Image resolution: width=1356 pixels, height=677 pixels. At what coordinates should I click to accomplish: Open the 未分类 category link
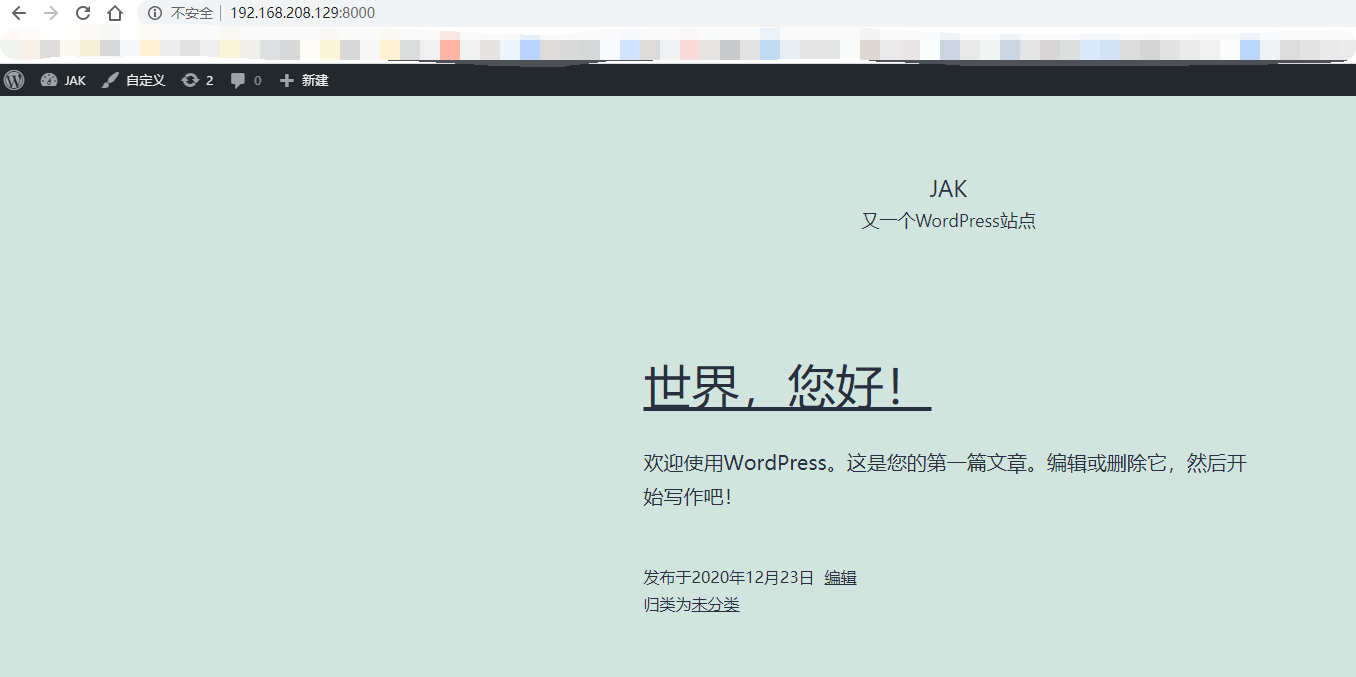[715, 605]
